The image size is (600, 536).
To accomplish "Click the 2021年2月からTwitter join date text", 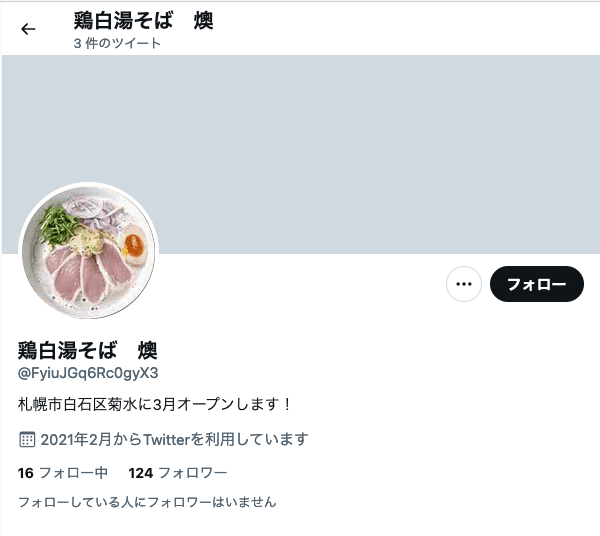I will [x=174, y=439].
